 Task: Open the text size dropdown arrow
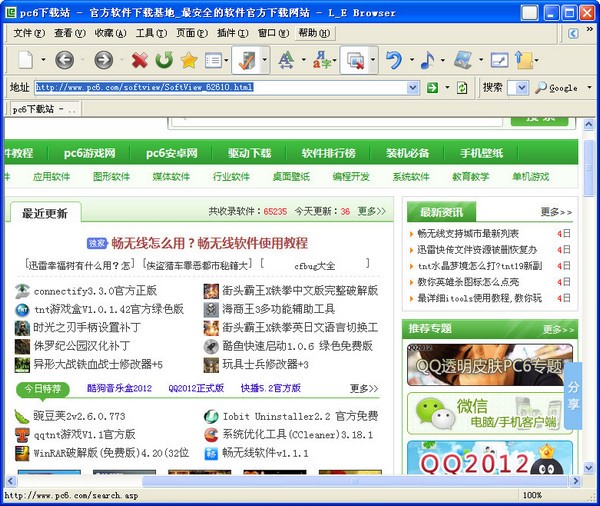(x=303, y=60)
